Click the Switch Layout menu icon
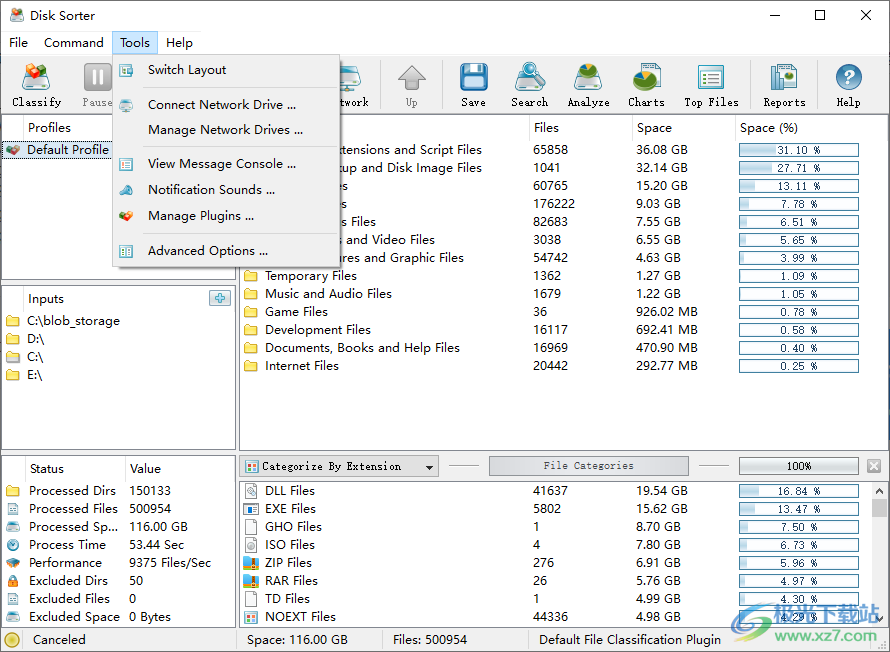This screenshot has width=890, height=652. (126, 70)
